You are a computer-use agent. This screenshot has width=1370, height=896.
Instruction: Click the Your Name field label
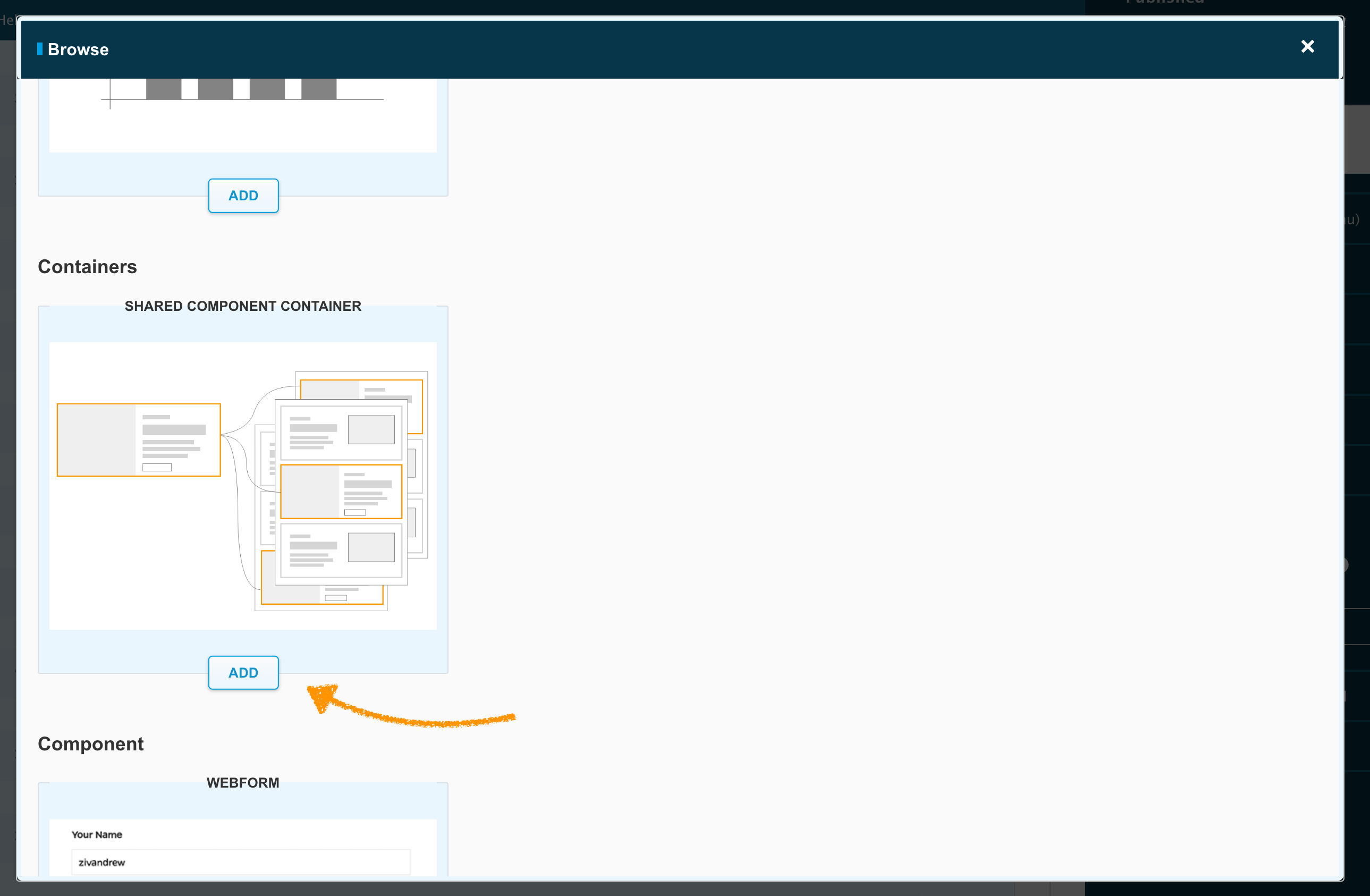point(97,834)
